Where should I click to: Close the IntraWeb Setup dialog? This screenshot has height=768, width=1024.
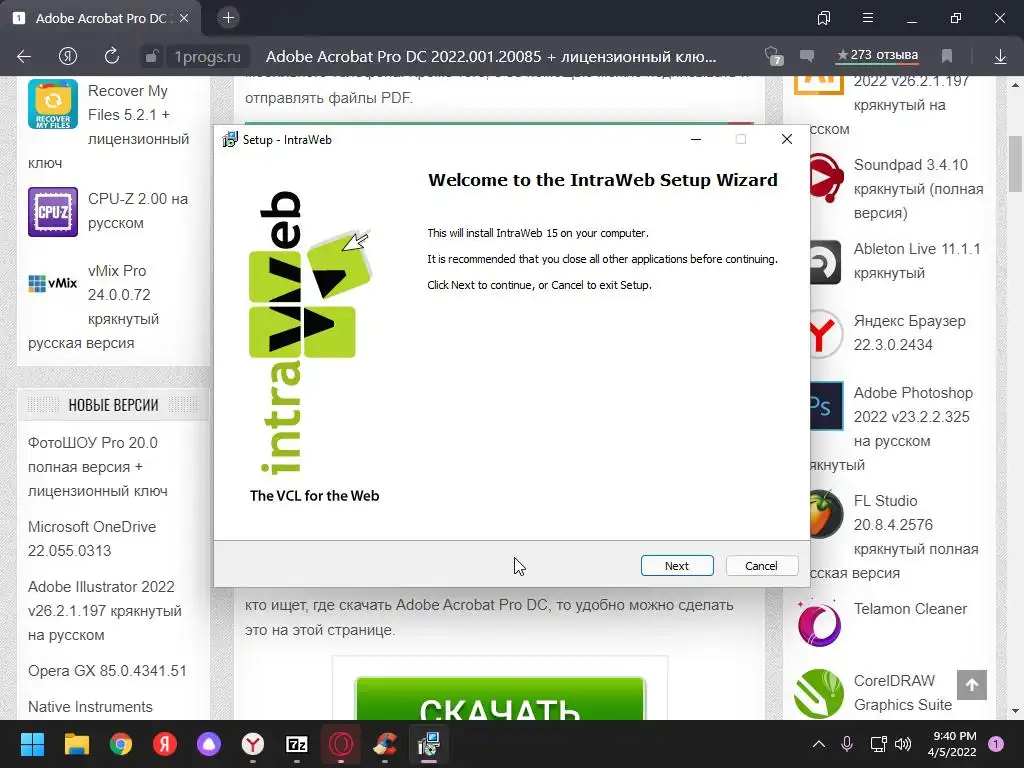787,139
